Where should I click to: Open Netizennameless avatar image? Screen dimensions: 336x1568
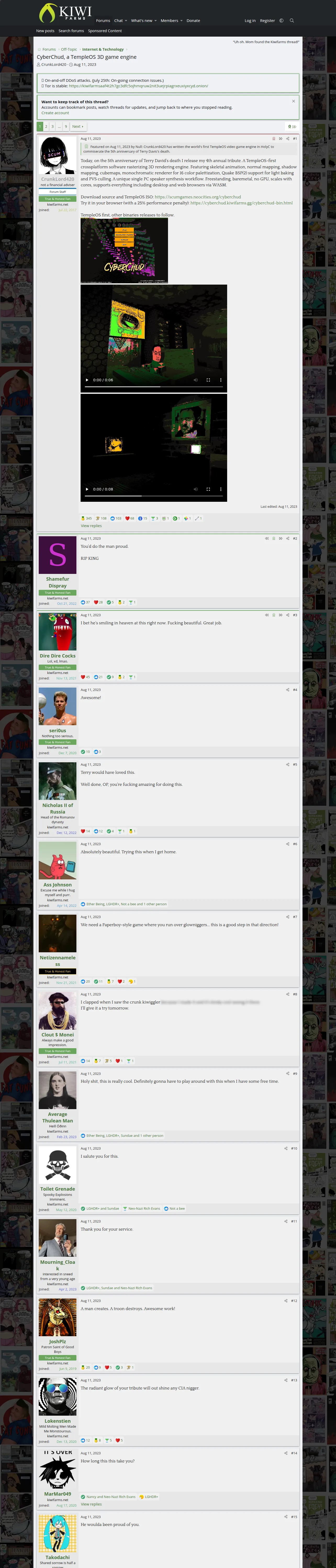coord(57,934)
